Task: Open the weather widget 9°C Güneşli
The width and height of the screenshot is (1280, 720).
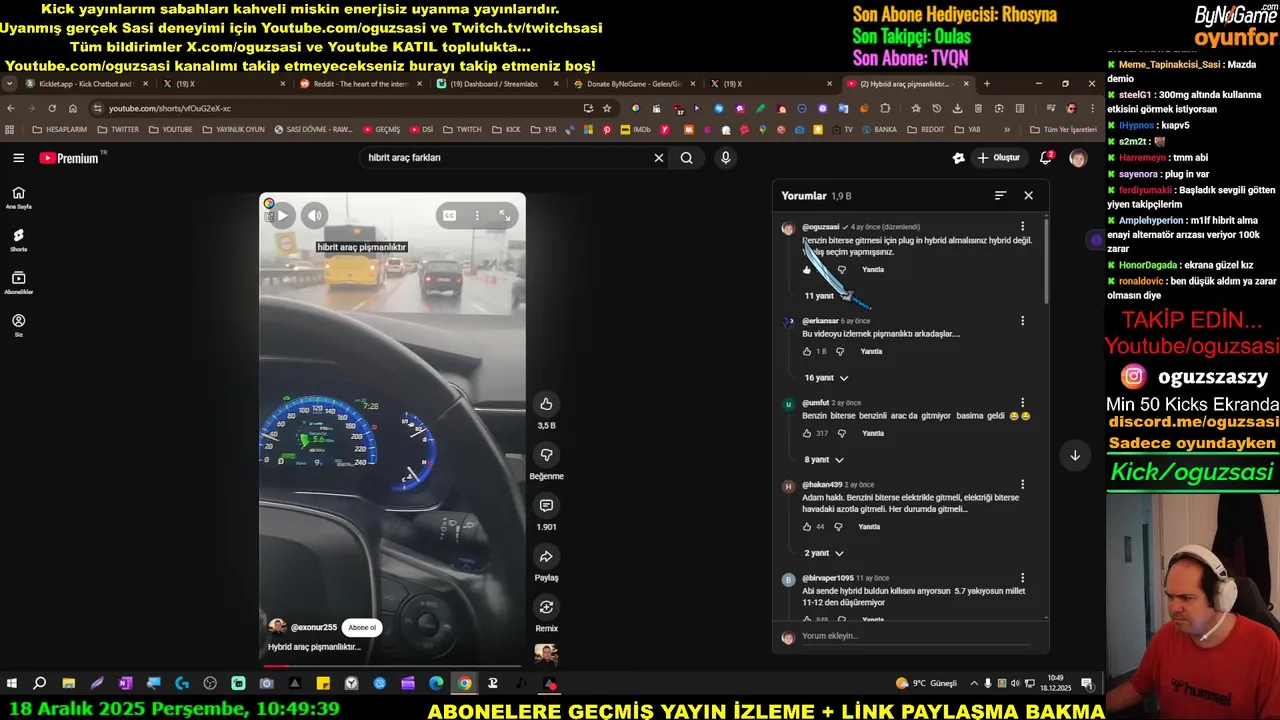Action: [x=927, y=684]
